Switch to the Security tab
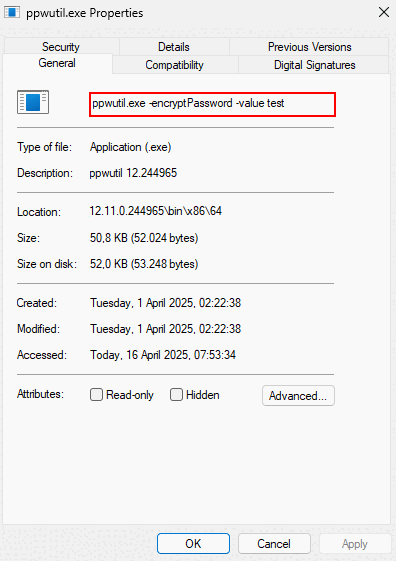 click(61, 47)
